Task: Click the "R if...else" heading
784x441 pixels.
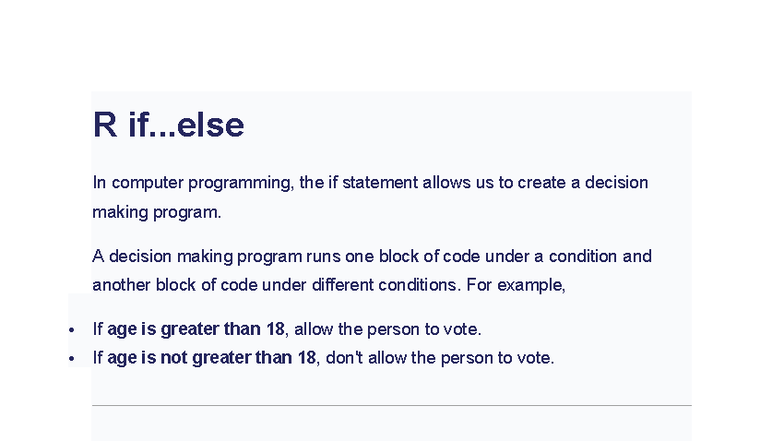Action: click(168, 126)
